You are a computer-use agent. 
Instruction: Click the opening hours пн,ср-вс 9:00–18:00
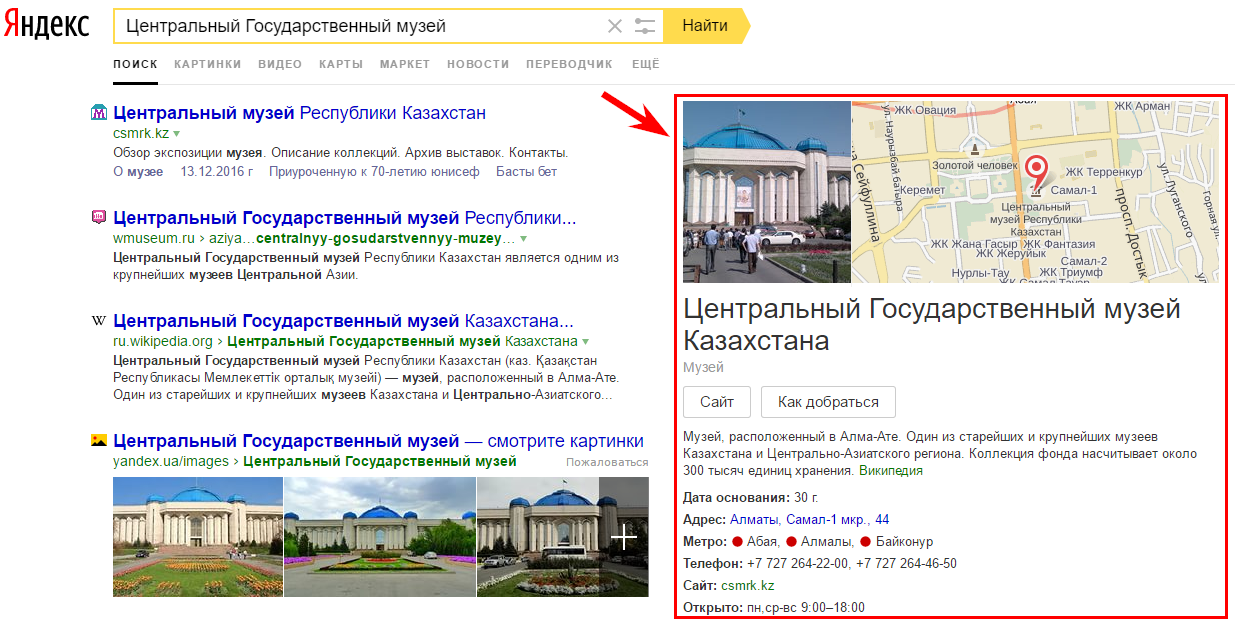[804, 608]
